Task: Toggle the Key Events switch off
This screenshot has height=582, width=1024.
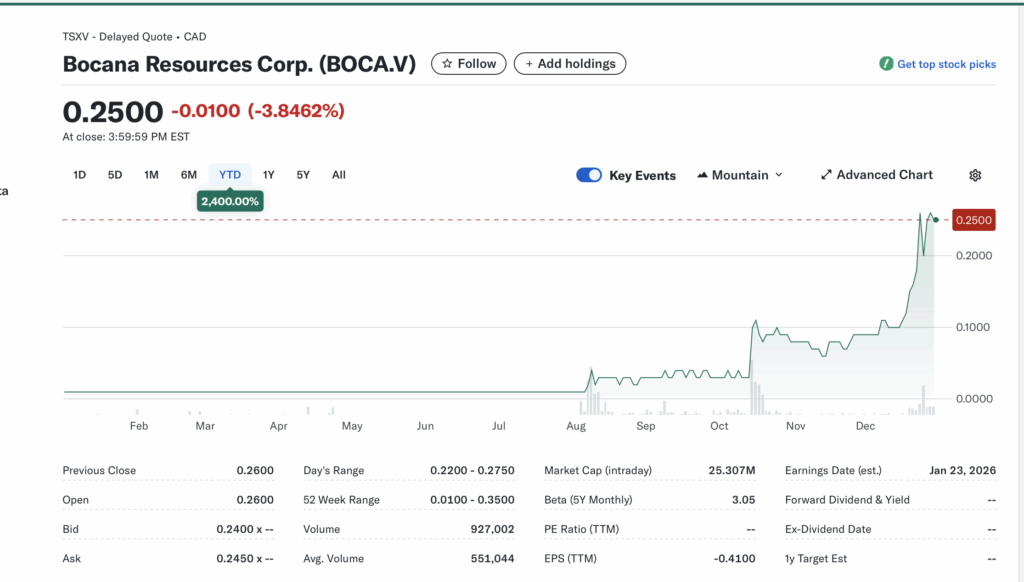Action: tap(589, 174)
